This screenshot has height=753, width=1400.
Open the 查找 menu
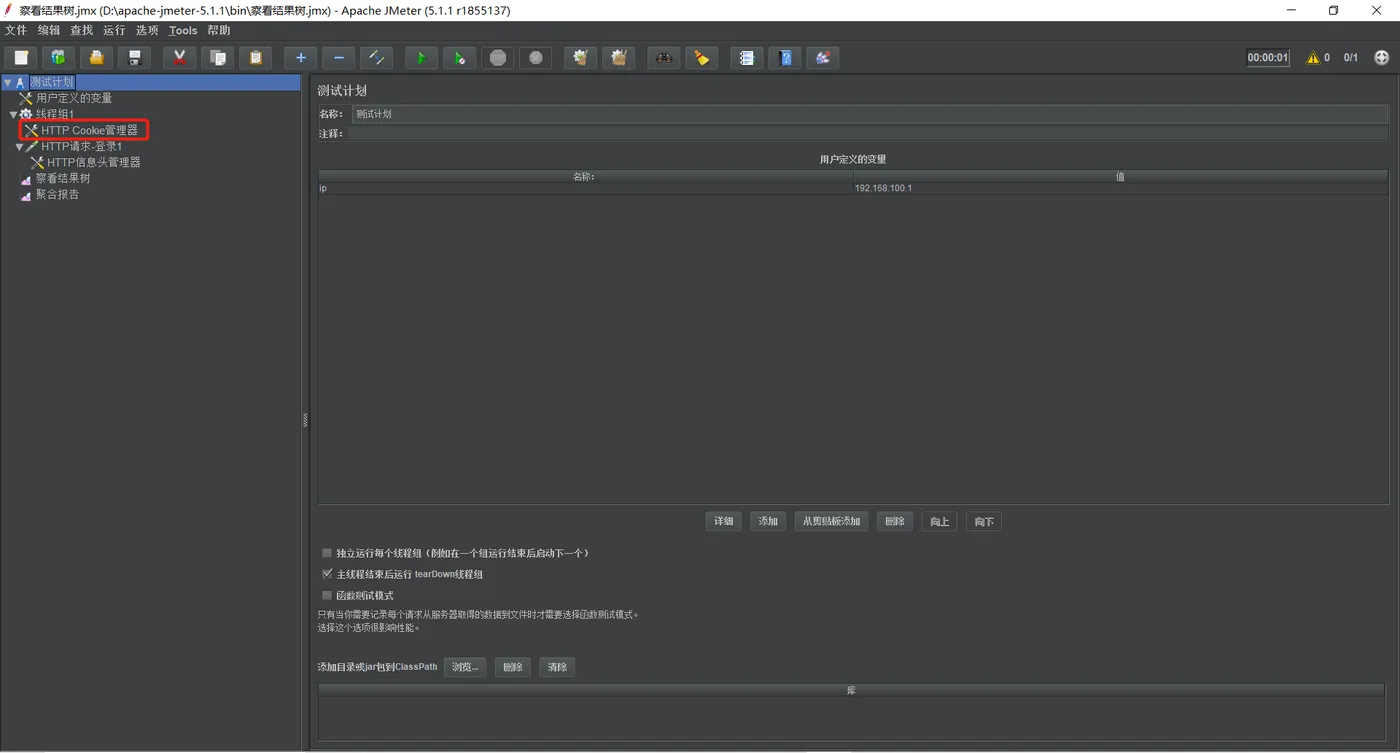coord(82,30)
